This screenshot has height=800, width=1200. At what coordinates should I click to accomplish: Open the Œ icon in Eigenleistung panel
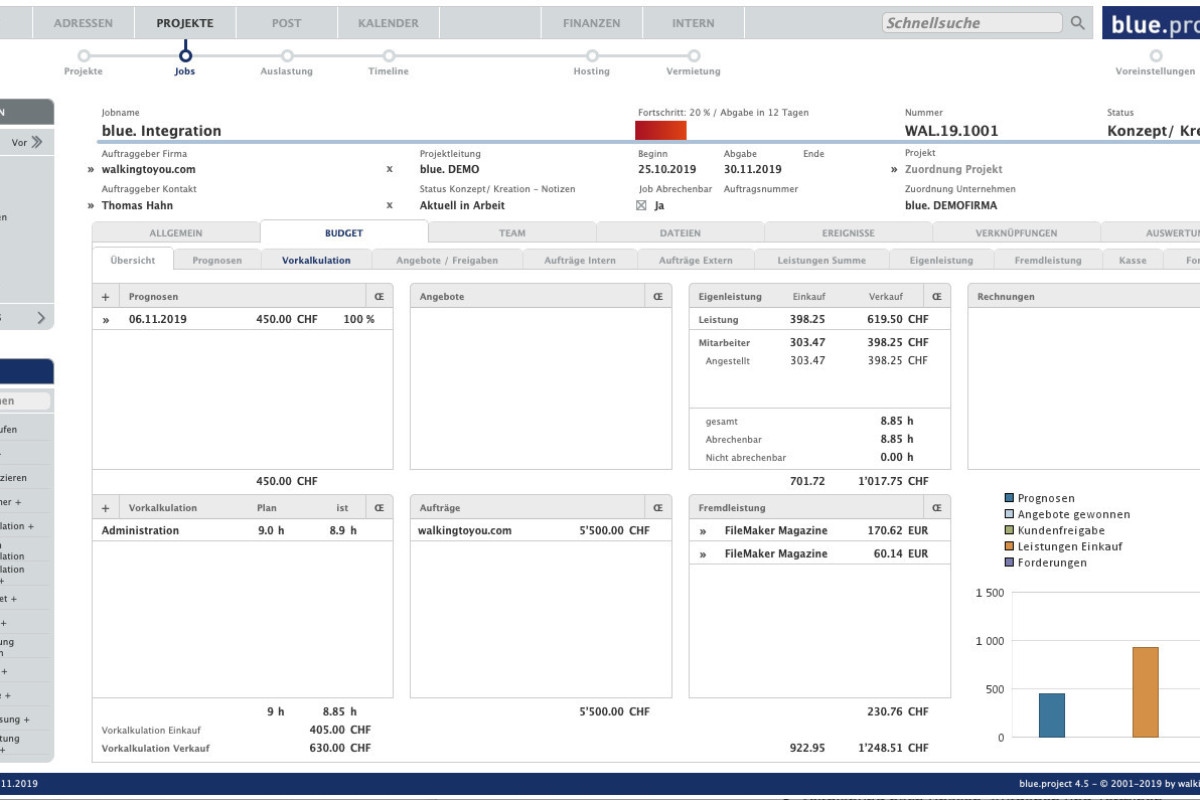tap(937, 297)
